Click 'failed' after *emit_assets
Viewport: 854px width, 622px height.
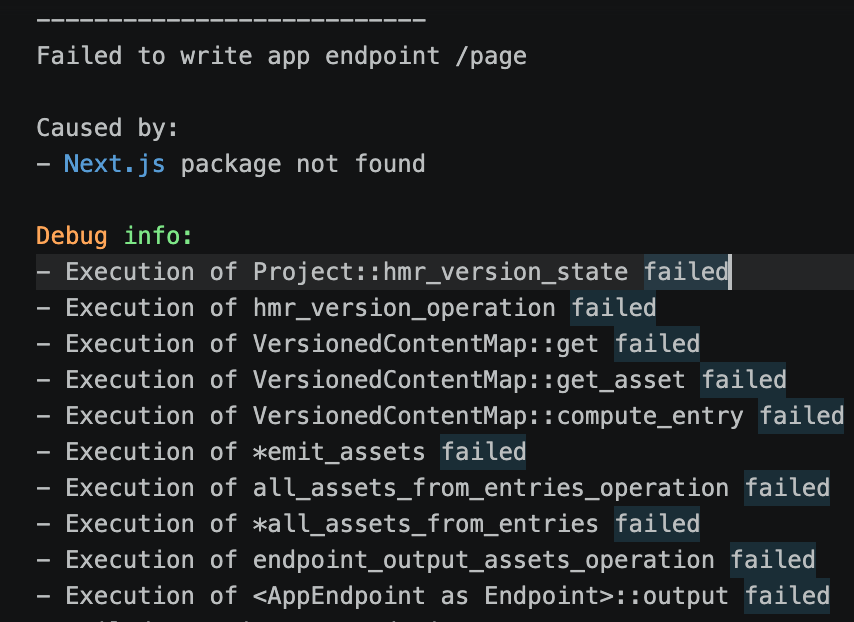coord(483,452)
